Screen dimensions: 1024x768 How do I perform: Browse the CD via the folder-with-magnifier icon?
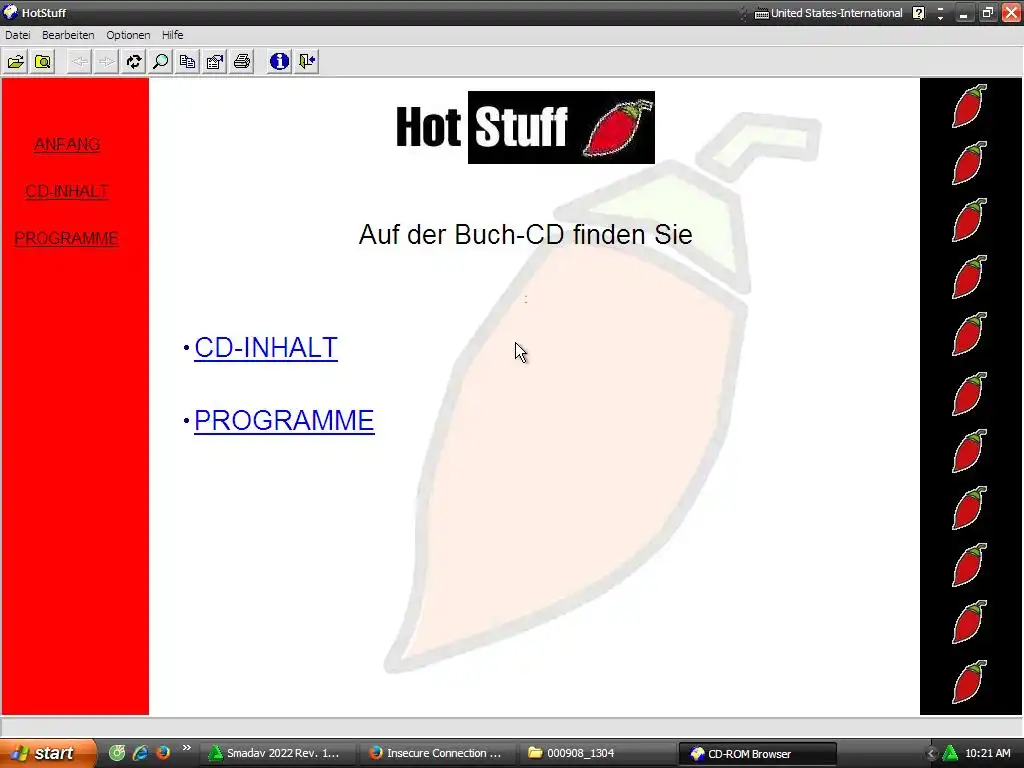(42, 61)
